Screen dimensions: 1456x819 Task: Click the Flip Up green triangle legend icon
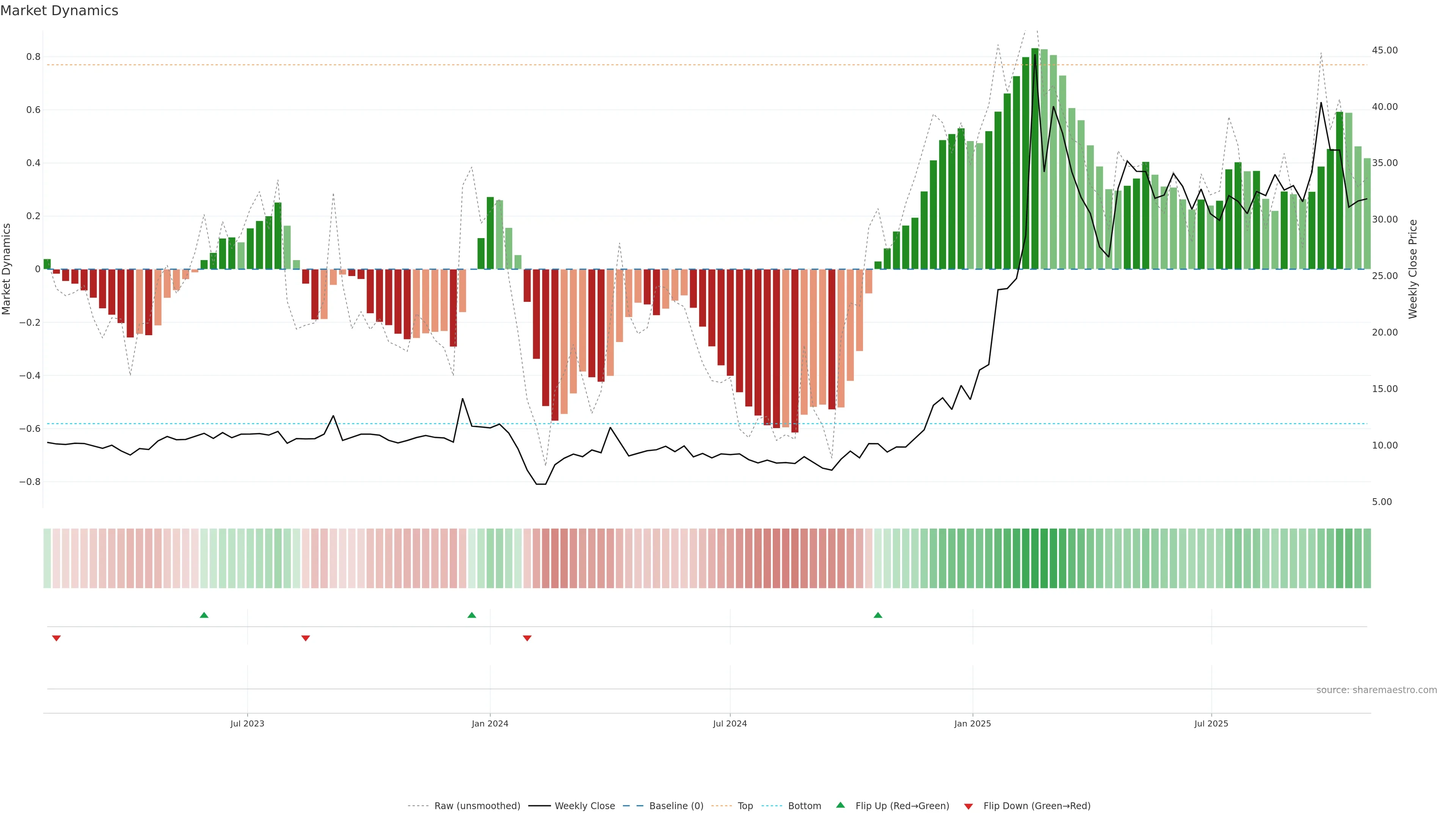click(840, 805)
